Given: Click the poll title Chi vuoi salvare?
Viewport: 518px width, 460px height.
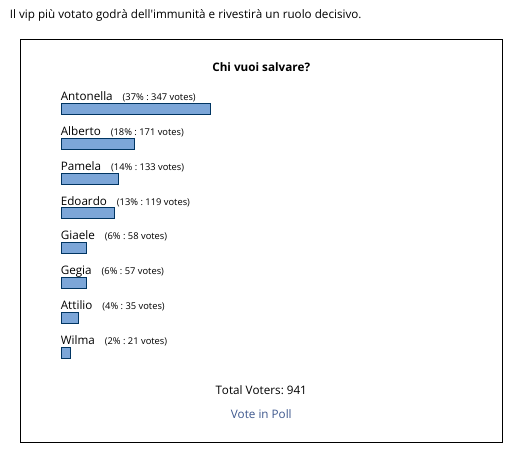Looking at the screenshot, I should 261,67.
